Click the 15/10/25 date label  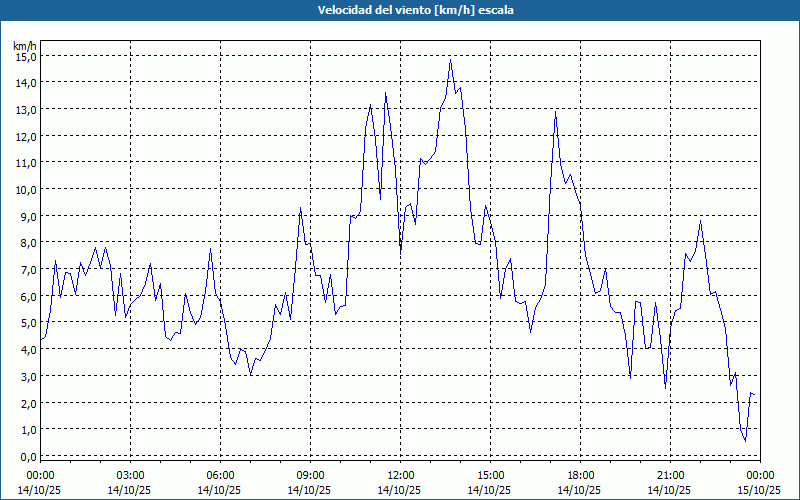tap(760, 490)
